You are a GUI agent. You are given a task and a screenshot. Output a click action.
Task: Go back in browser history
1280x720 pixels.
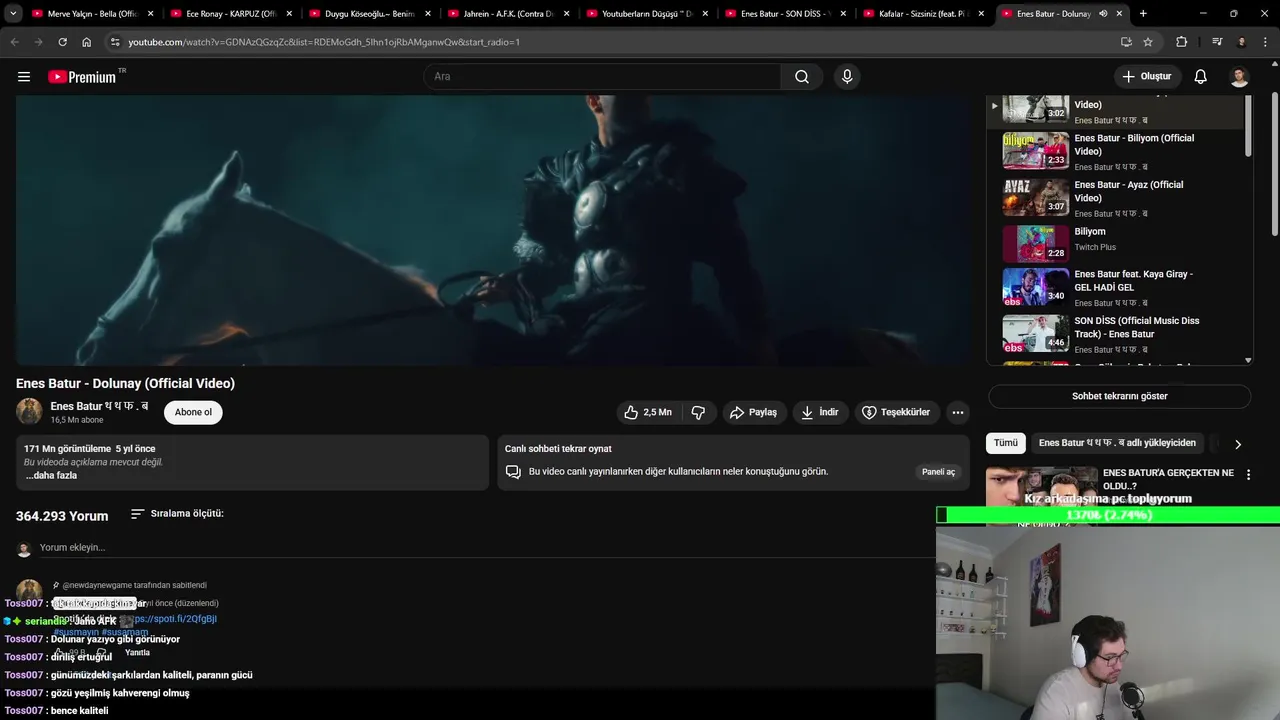[x=15, y=42]
